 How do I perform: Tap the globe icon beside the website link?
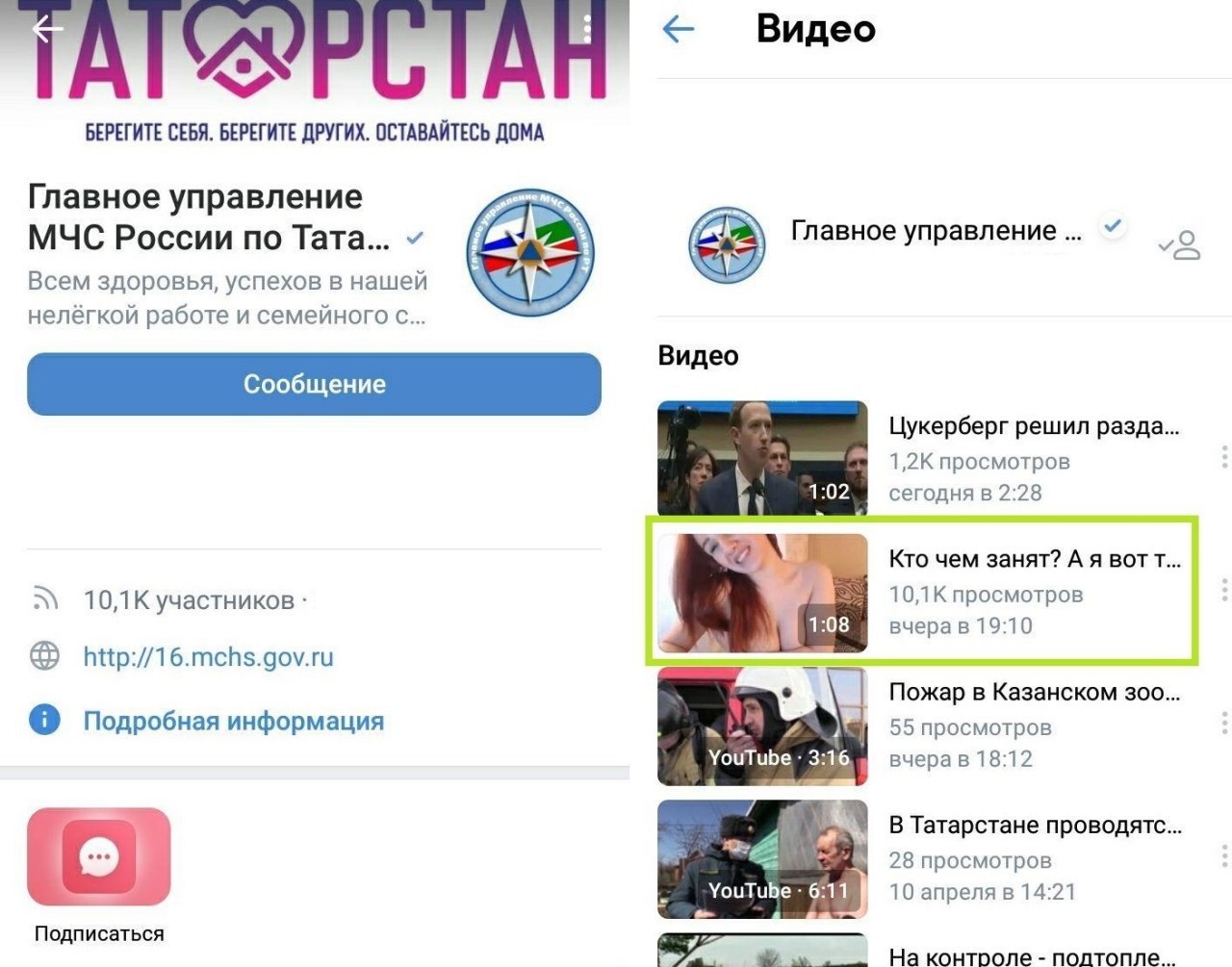point(44,656)
